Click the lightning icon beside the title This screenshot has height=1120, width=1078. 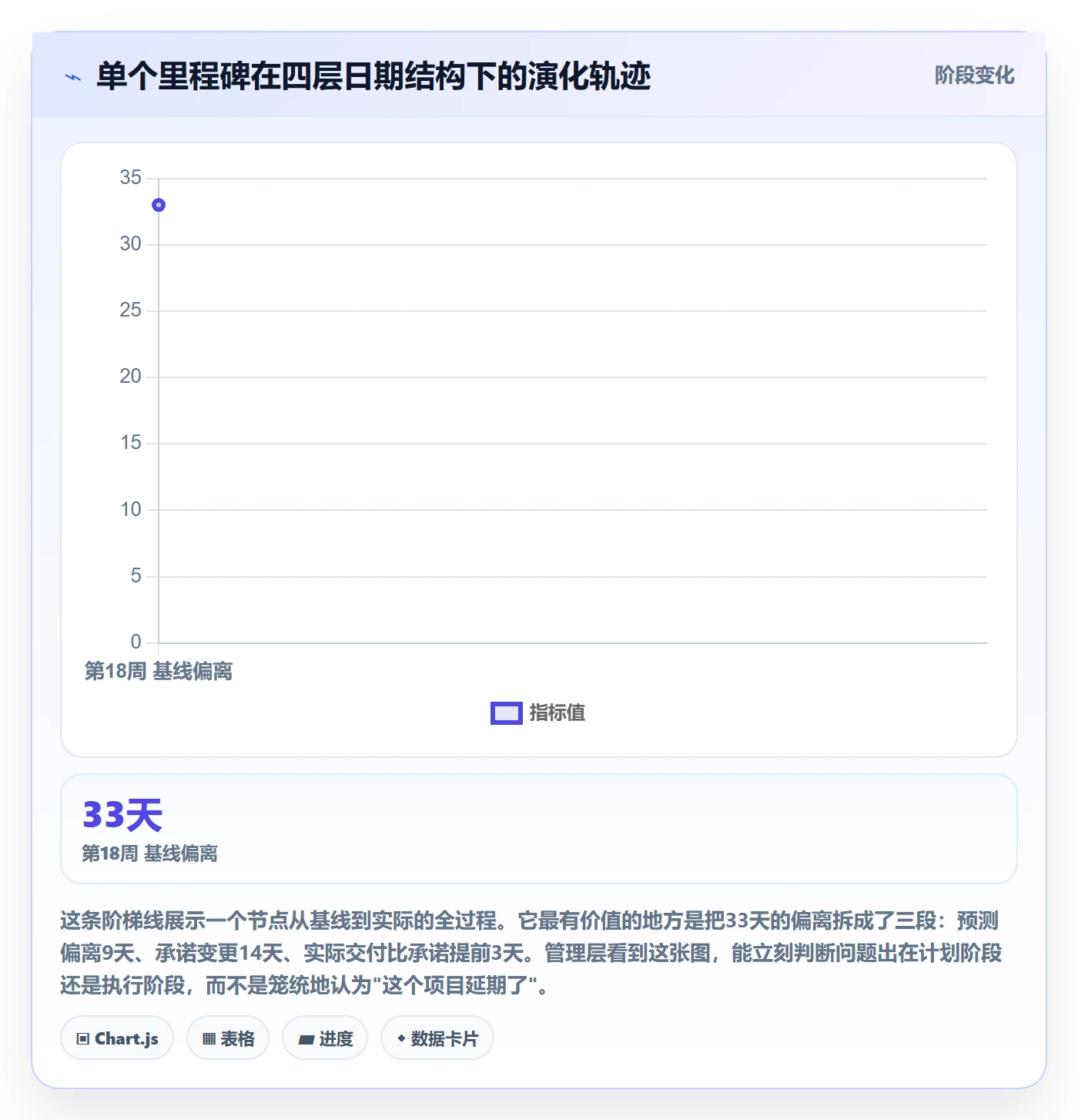73,77
